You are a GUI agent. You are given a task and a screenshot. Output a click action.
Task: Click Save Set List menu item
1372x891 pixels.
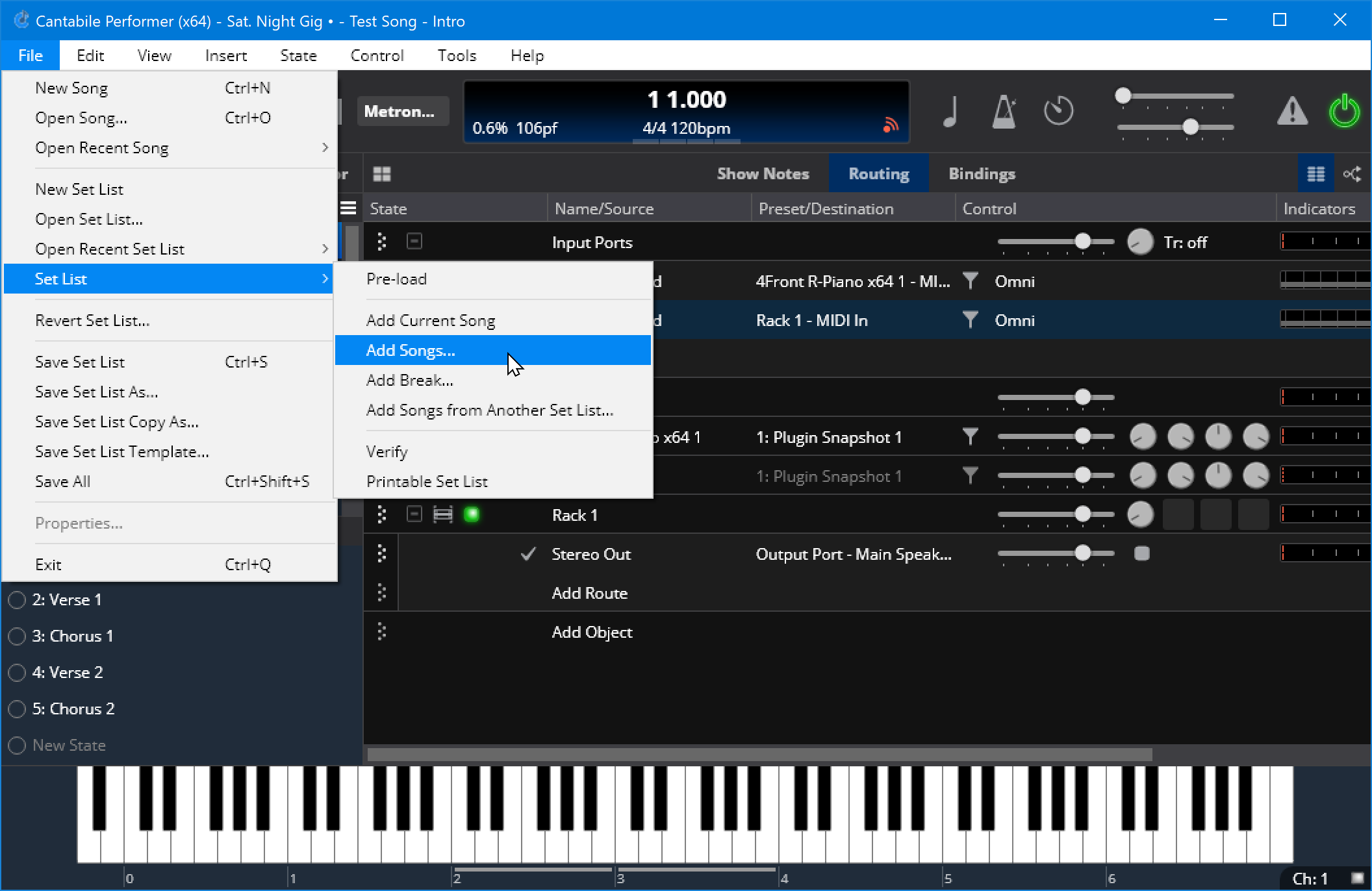coord(80,362)
